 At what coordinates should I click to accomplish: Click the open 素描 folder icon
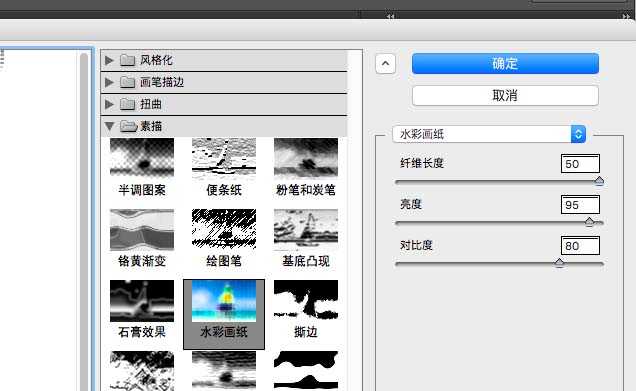point(129,126)
